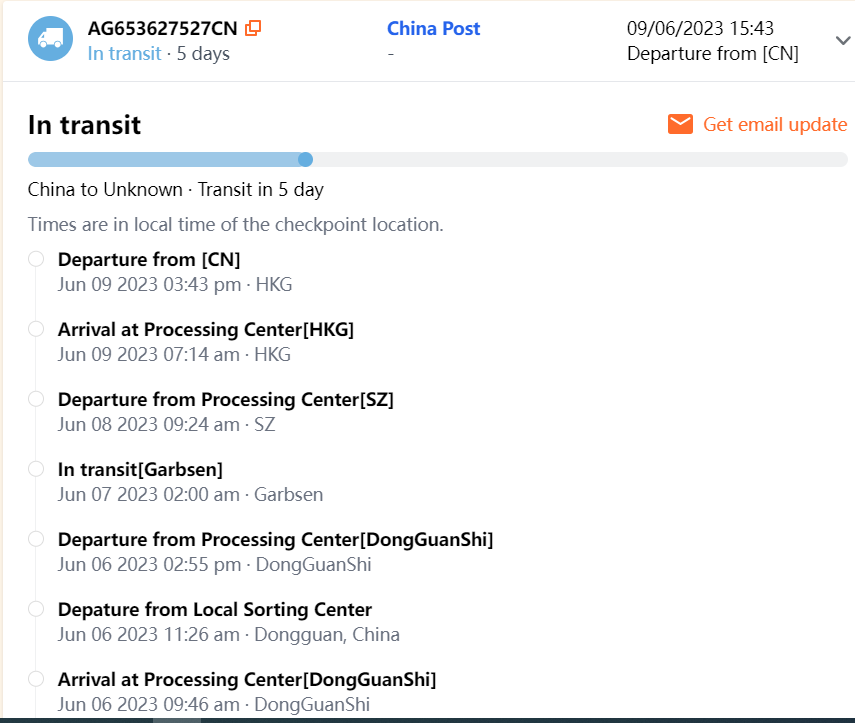The image size is (855, 723).
Task: Select the Arrival at Processing Center[HKG] marker
Action: point(36,329)
